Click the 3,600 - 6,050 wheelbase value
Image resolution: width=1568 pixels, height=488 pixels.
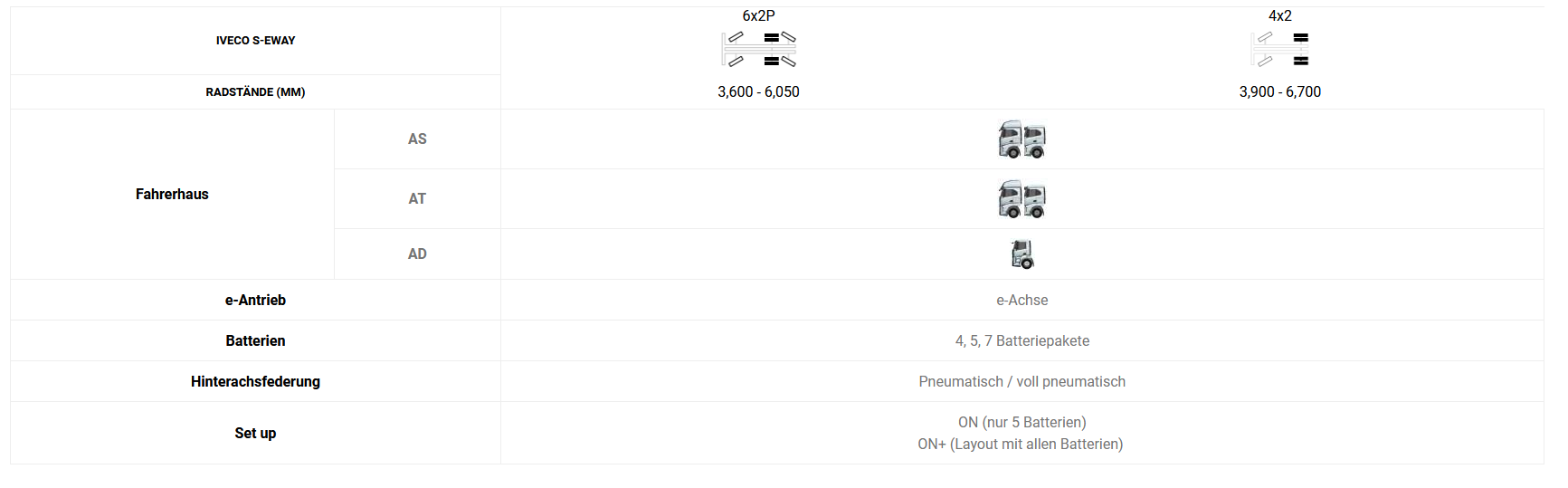(x=758, y=91)
